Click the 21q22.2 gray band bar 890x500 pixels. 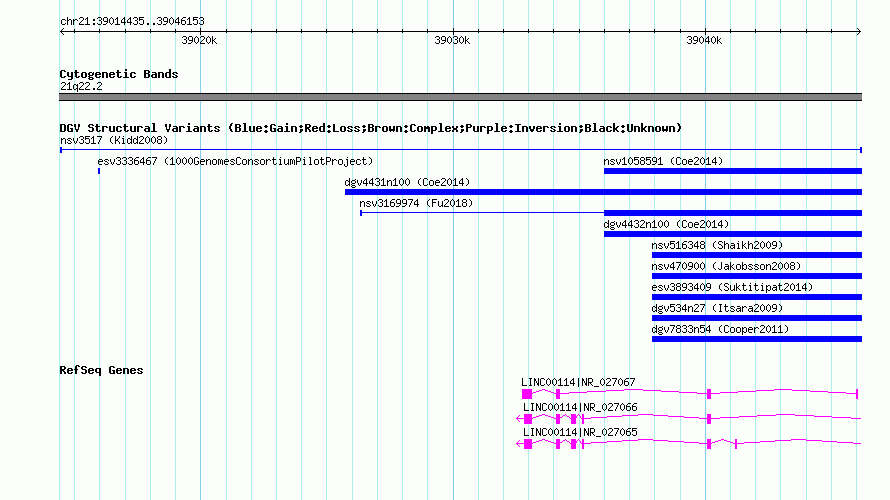click(x=460, y=97)
